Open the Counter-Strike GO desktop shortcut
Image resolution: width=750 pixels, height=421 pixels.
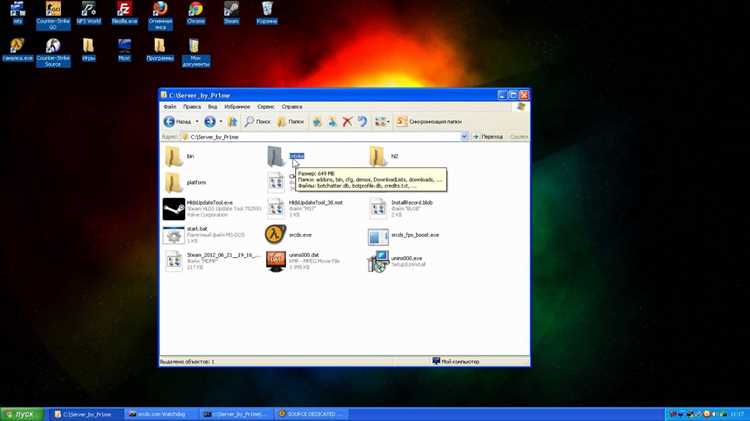[53, 15]
